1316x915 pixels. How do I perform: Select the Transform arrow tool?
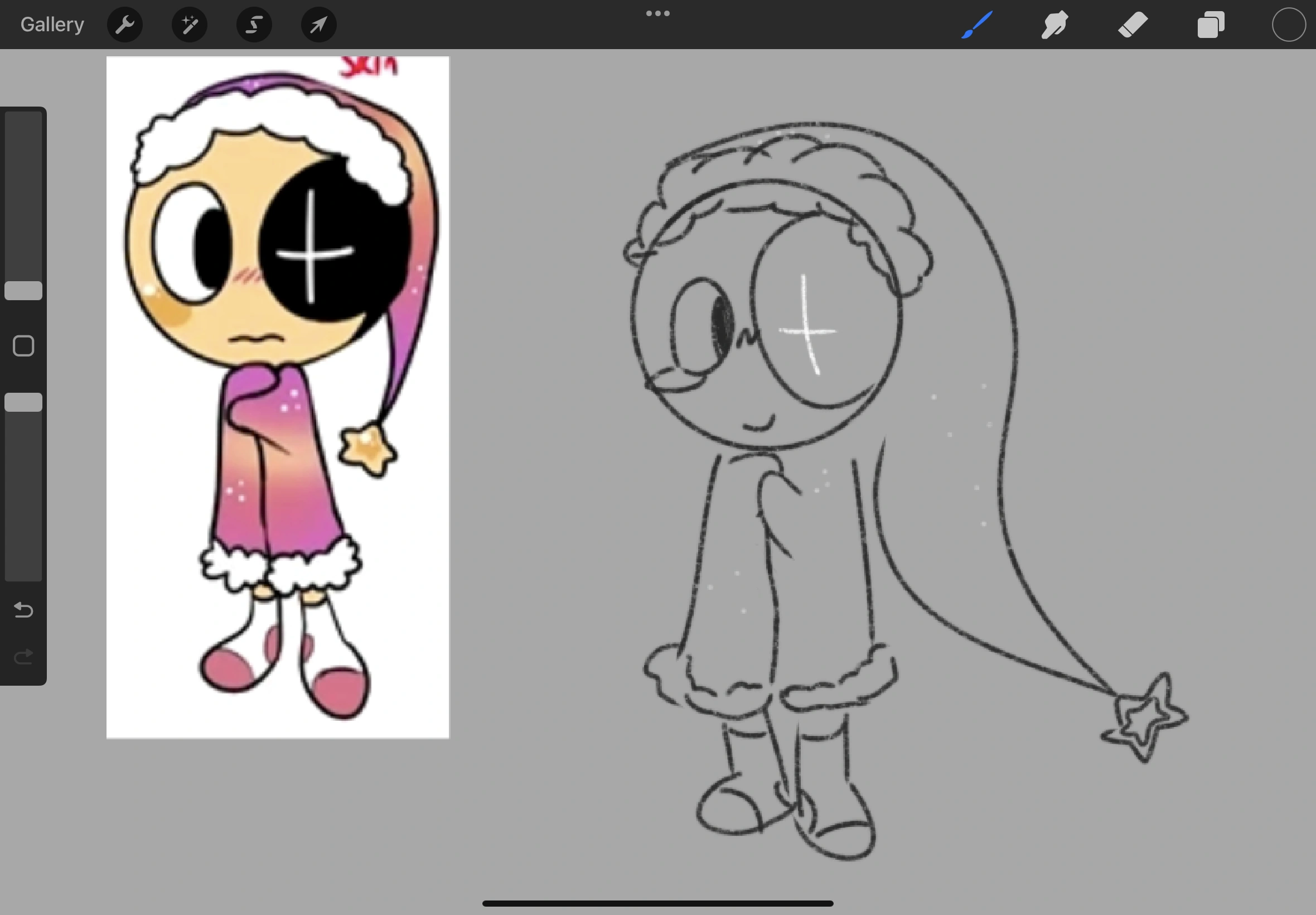tap(318, 24)
